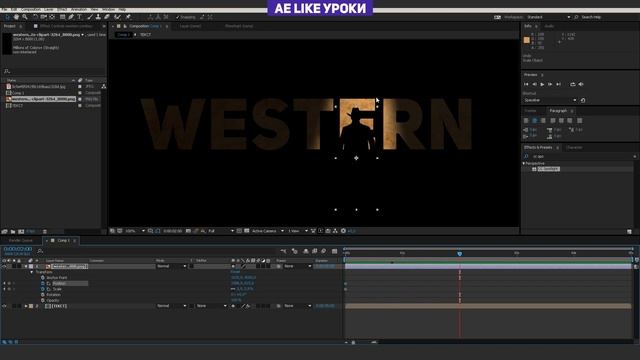Image resolution: width=640 pixels, height=360 pixels.
Task: Select the Brush tool
Action: (90, 17)
